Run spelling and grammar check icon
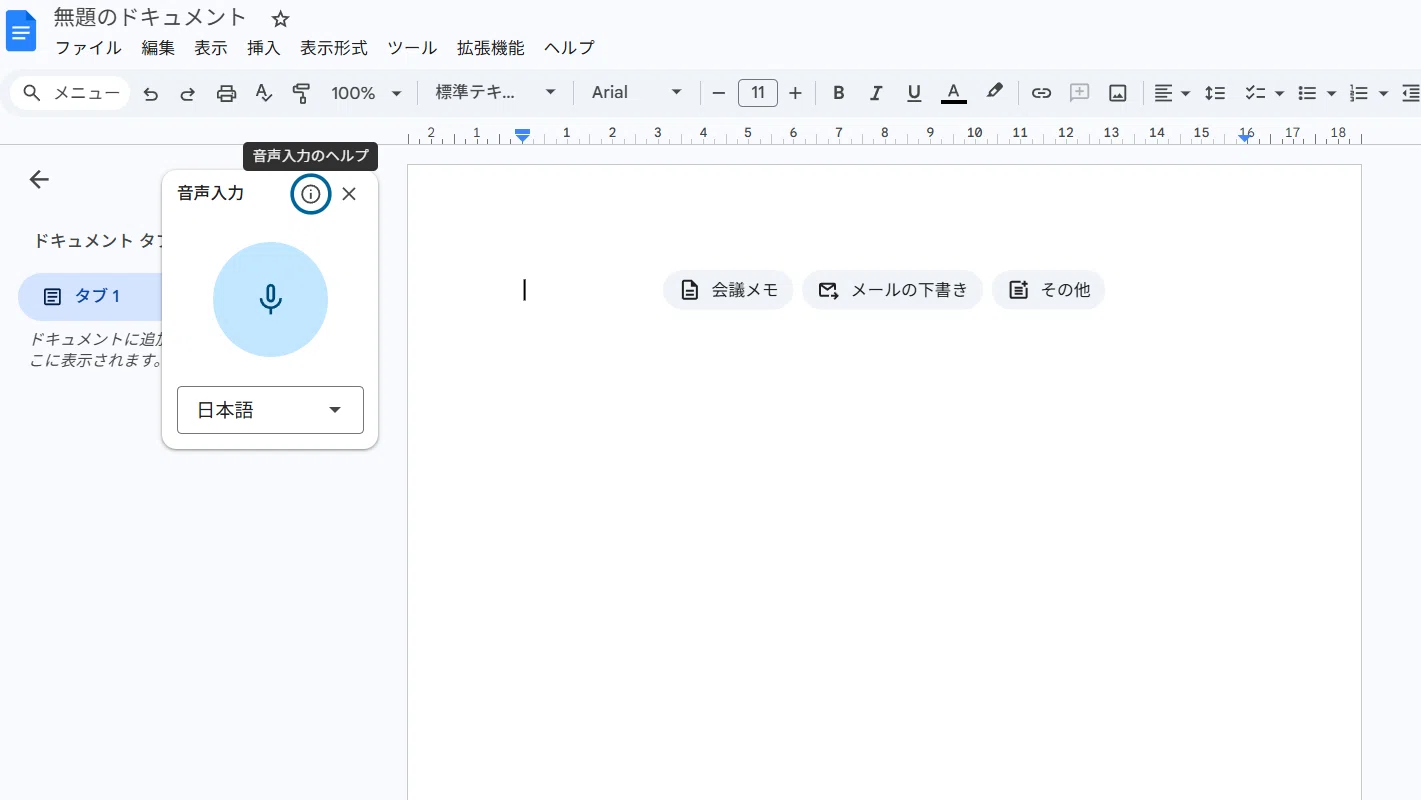The width and height of the screenshot is (1421, 800). [x=264, y=93]
